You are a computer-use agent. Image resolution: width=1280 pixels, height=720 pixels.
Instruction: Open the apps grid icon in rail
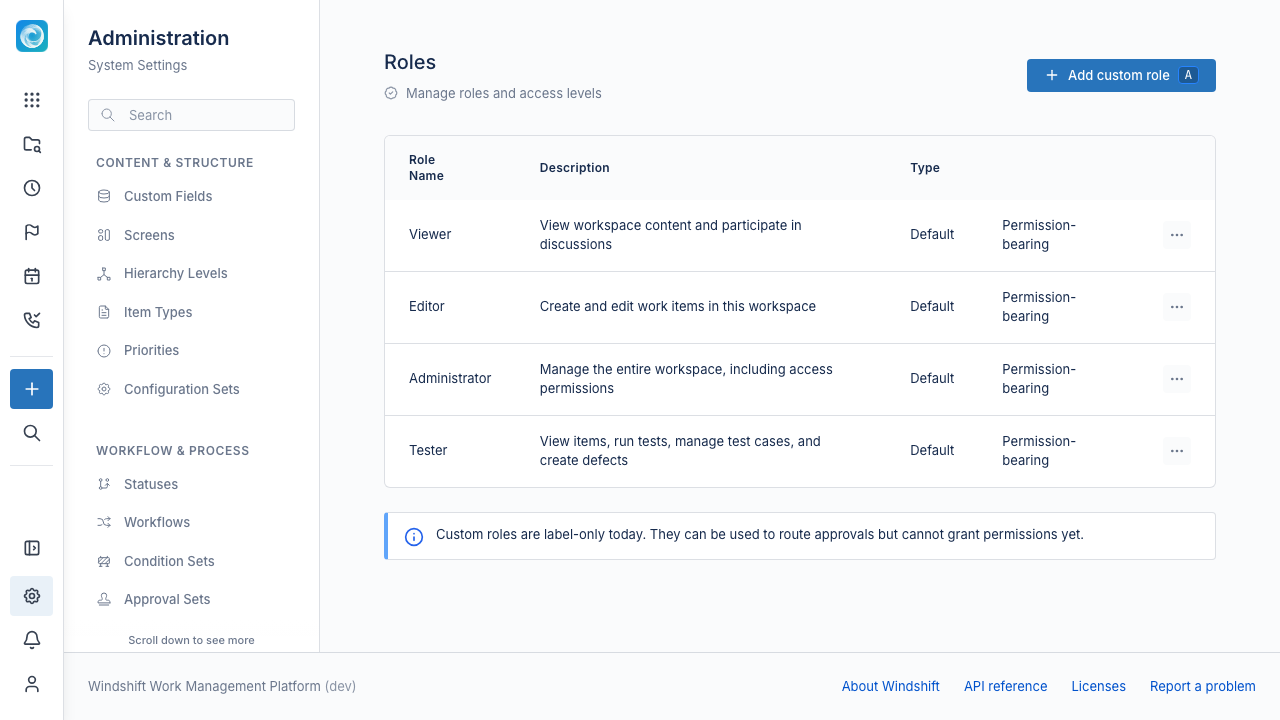pyautogui.click(x=32, y=100)
